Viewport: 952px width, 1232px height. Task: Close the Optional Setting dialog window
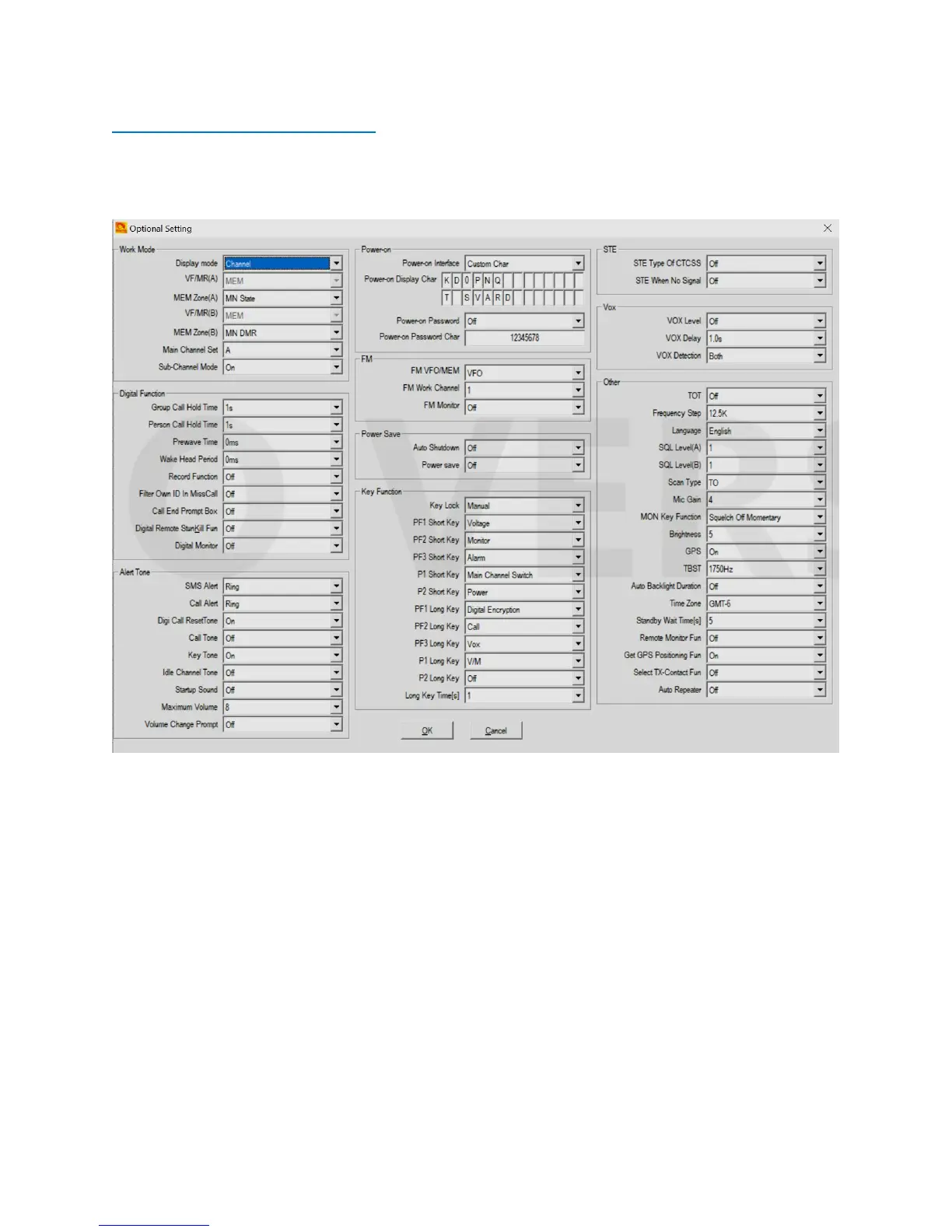coord(828,228)
